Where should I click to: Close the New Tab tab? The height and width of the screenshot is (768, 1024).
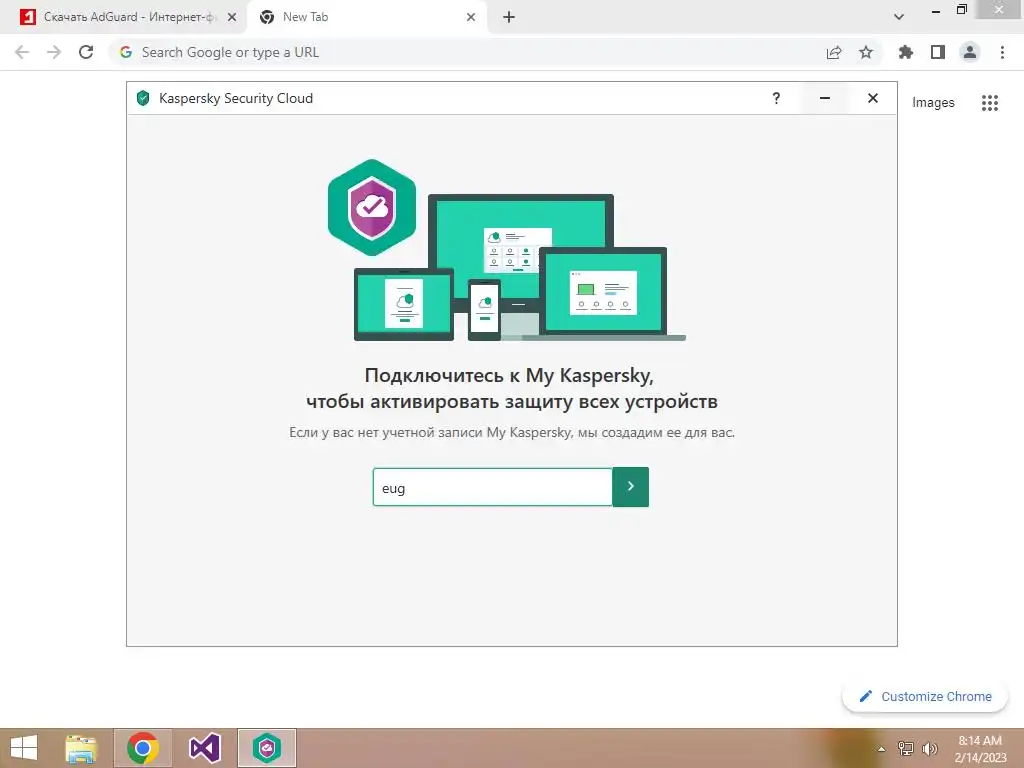pos(471,18)
